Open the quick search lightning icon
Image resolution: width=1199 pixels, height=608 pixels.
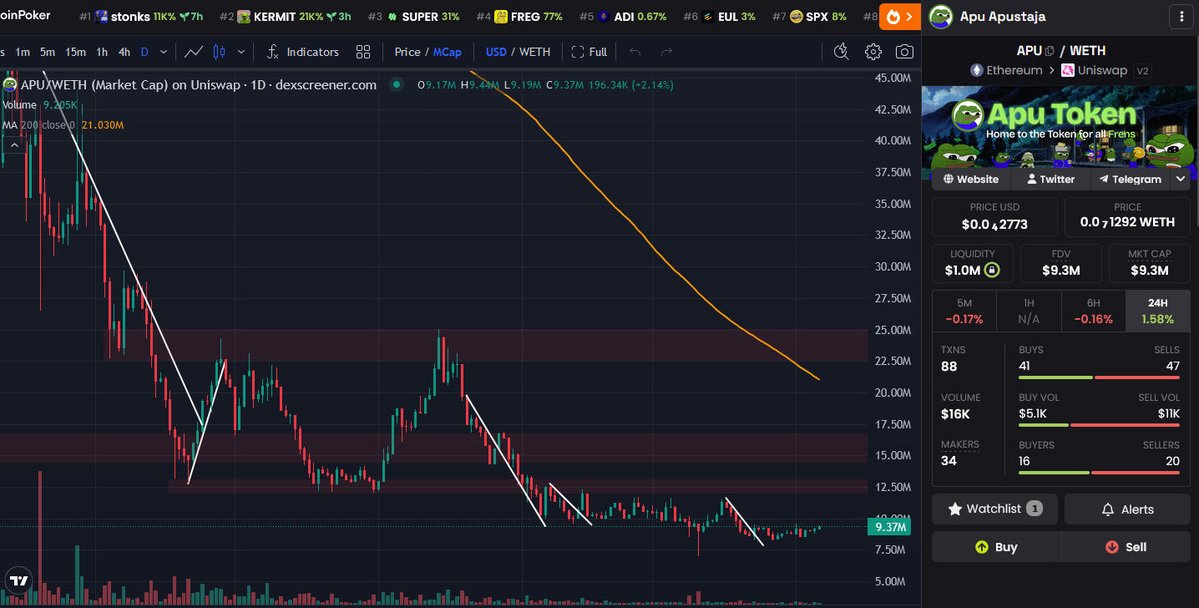tap(841, 52)
